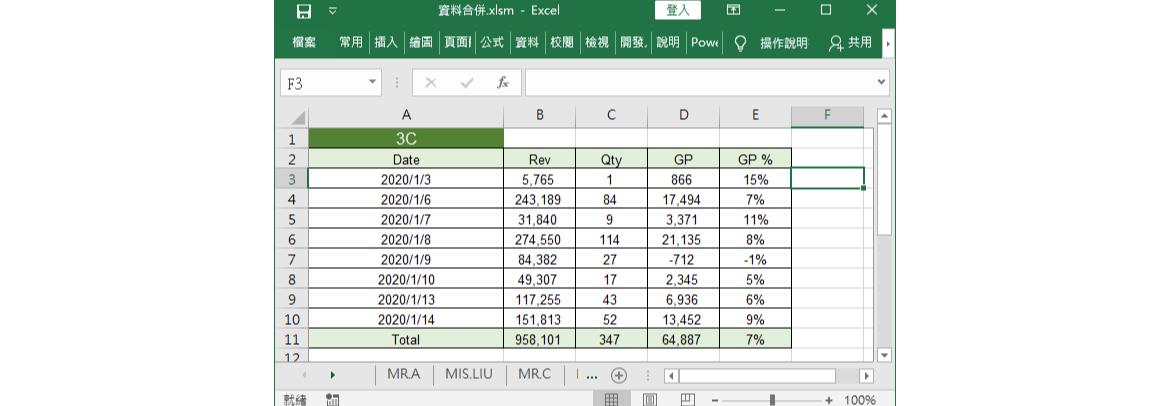Switch to the MIS.LIU sheet tab

point(469,375)
